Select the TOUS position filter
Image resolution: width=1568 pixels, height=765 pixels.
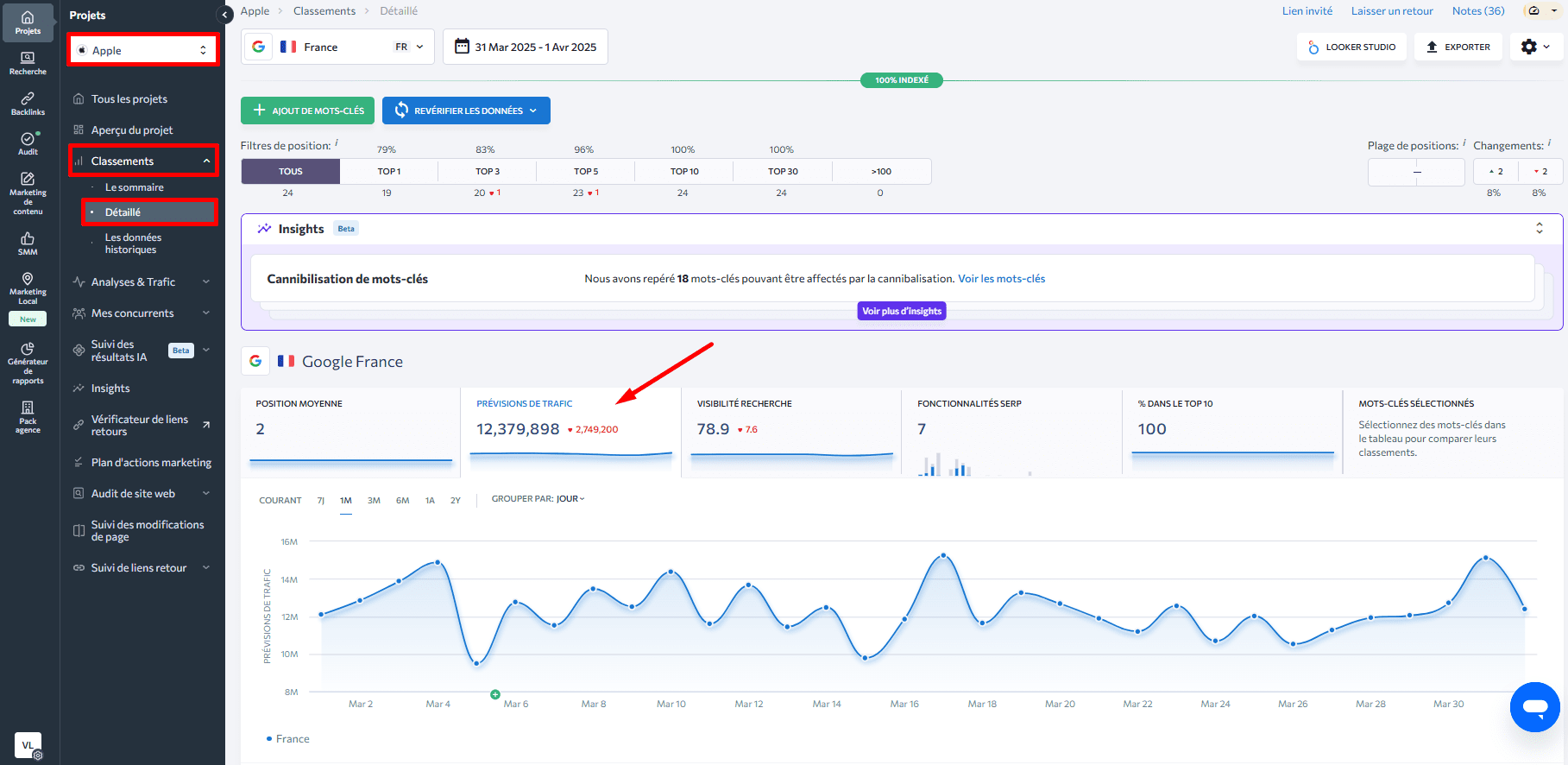(x=290, y=171)
